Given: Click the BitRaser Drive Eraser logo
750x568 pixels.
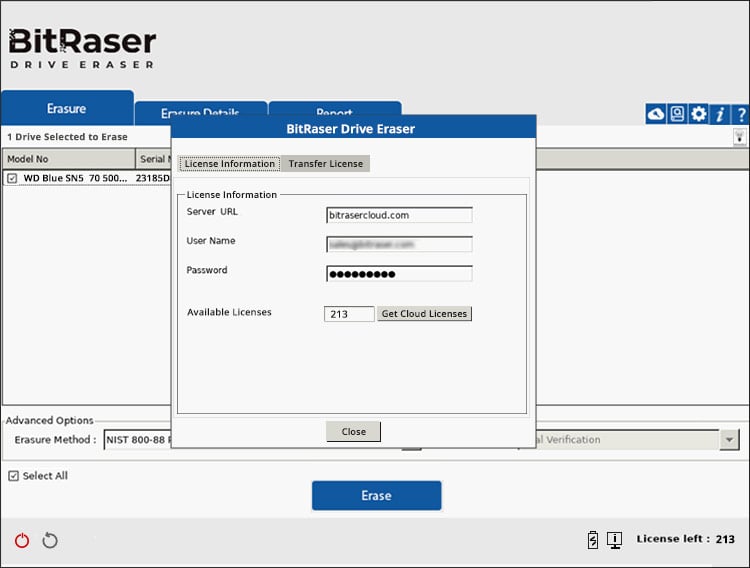Looking at the screenshot, I should coord(82,48).
